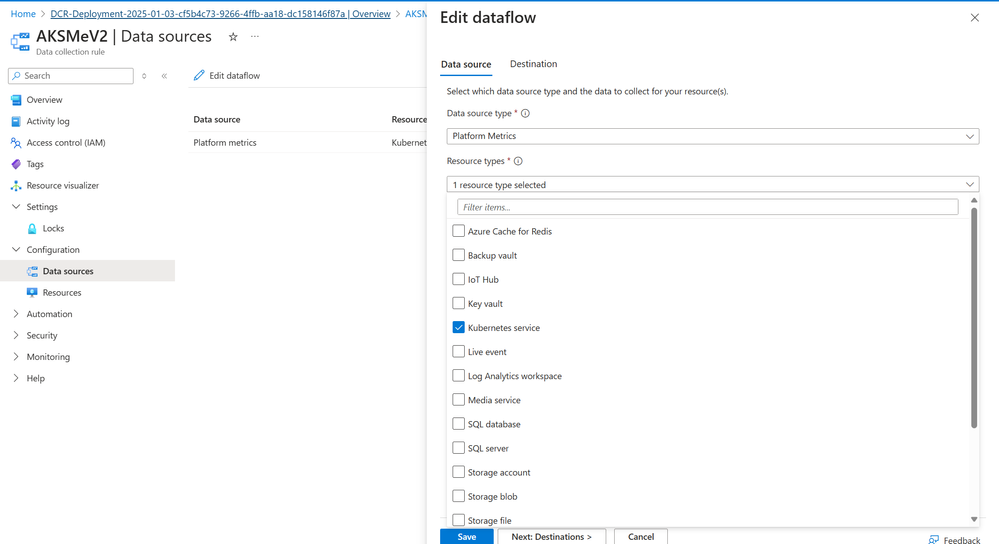Click the Locks padlock icon
The height and width of the screenshot is (544, 999).
coord(32,229)
